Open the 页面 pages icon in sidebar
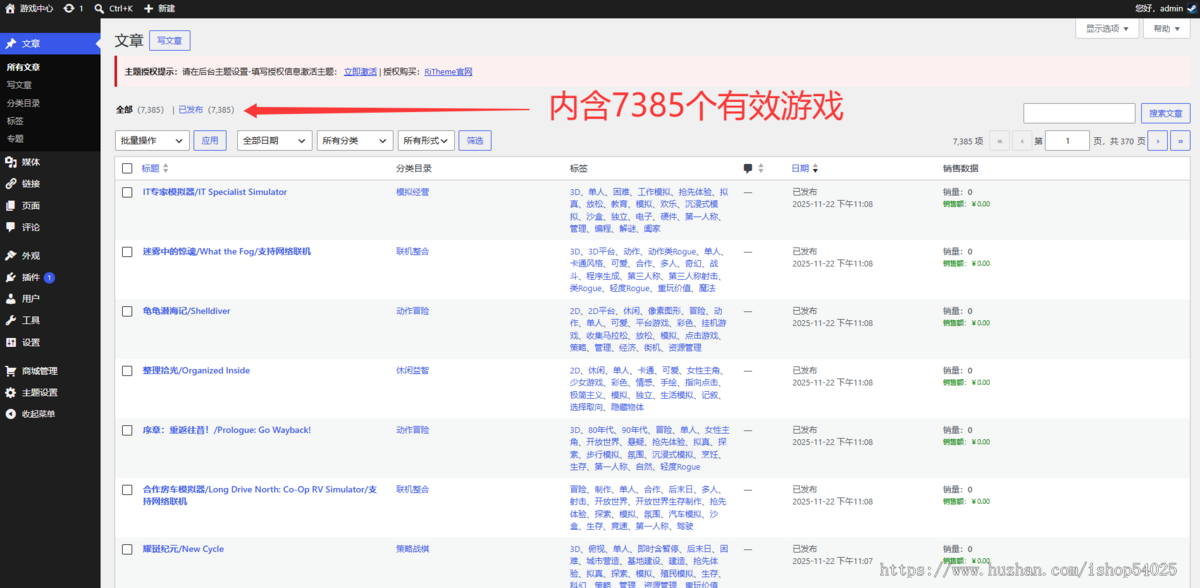Image resolution: width=1200 pixels, height=588 pixels. (10, 206)
